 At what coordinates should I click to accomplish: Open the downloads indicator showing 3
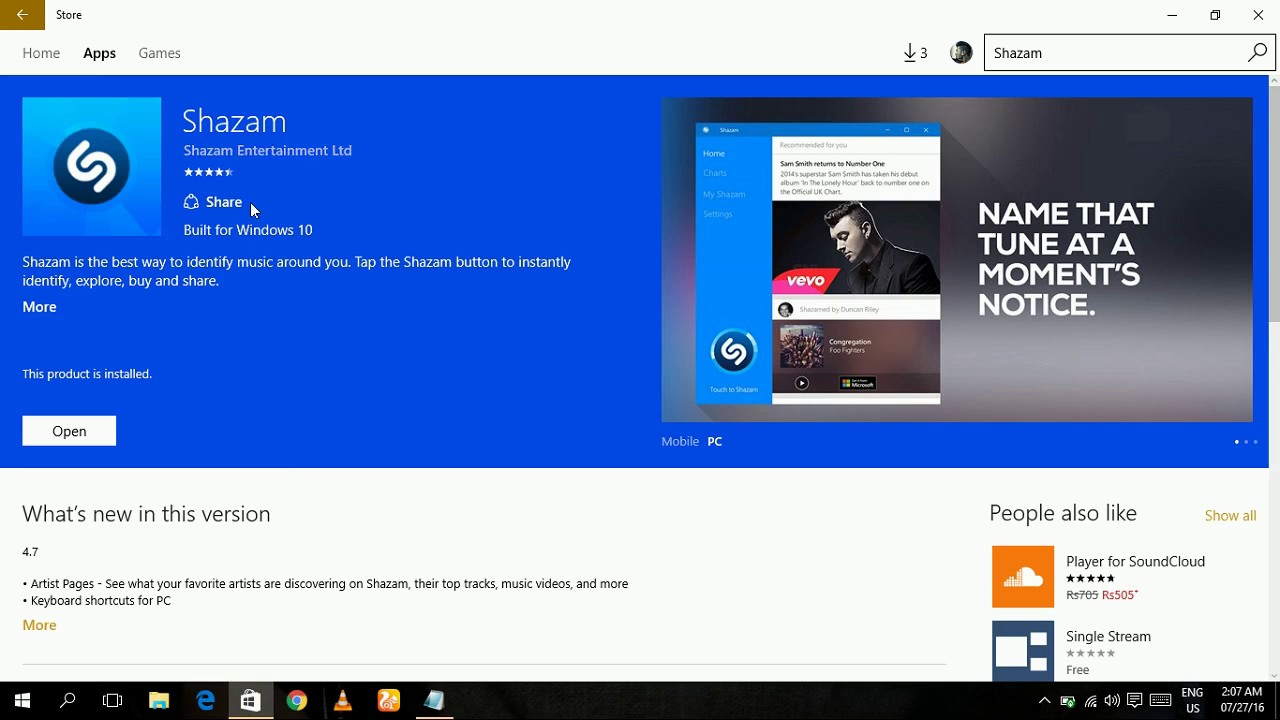(x=915, y=53)
